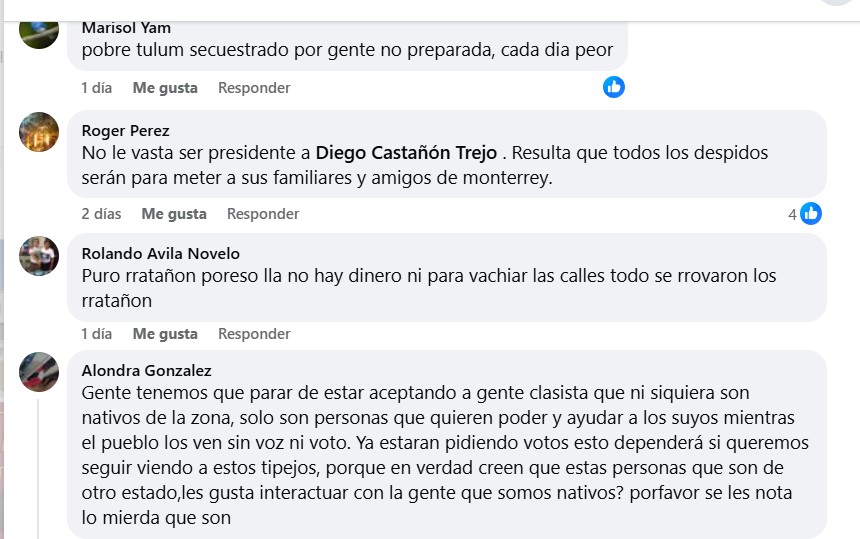Reply to Rolando Avila Novelo's comment
Image resolution: width=860 pixels, height=539 pixels.
(x=254, y=334)
